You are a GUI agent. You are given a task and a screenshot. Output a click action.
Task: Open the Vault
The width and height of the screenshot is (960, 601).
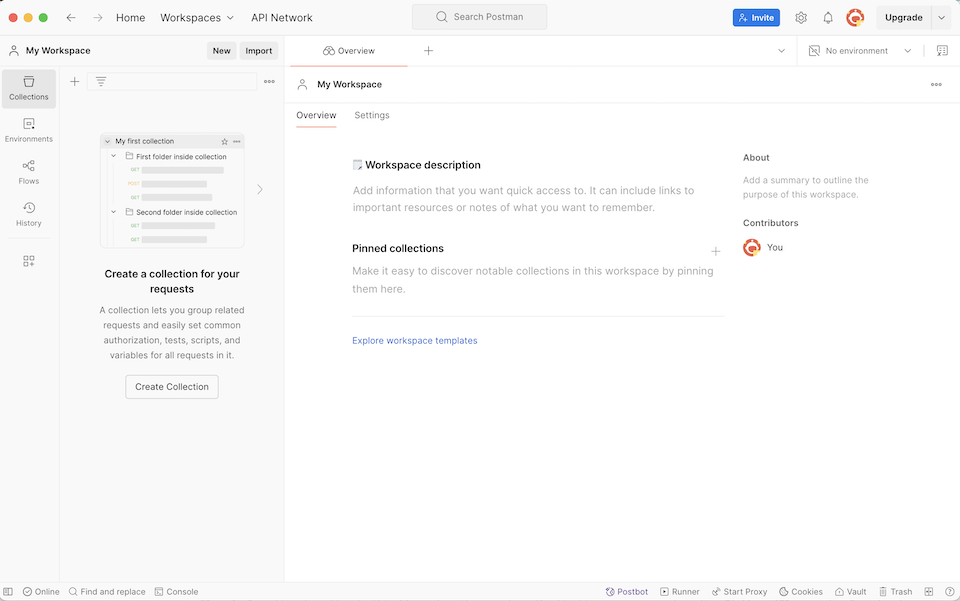pos(850,591)
